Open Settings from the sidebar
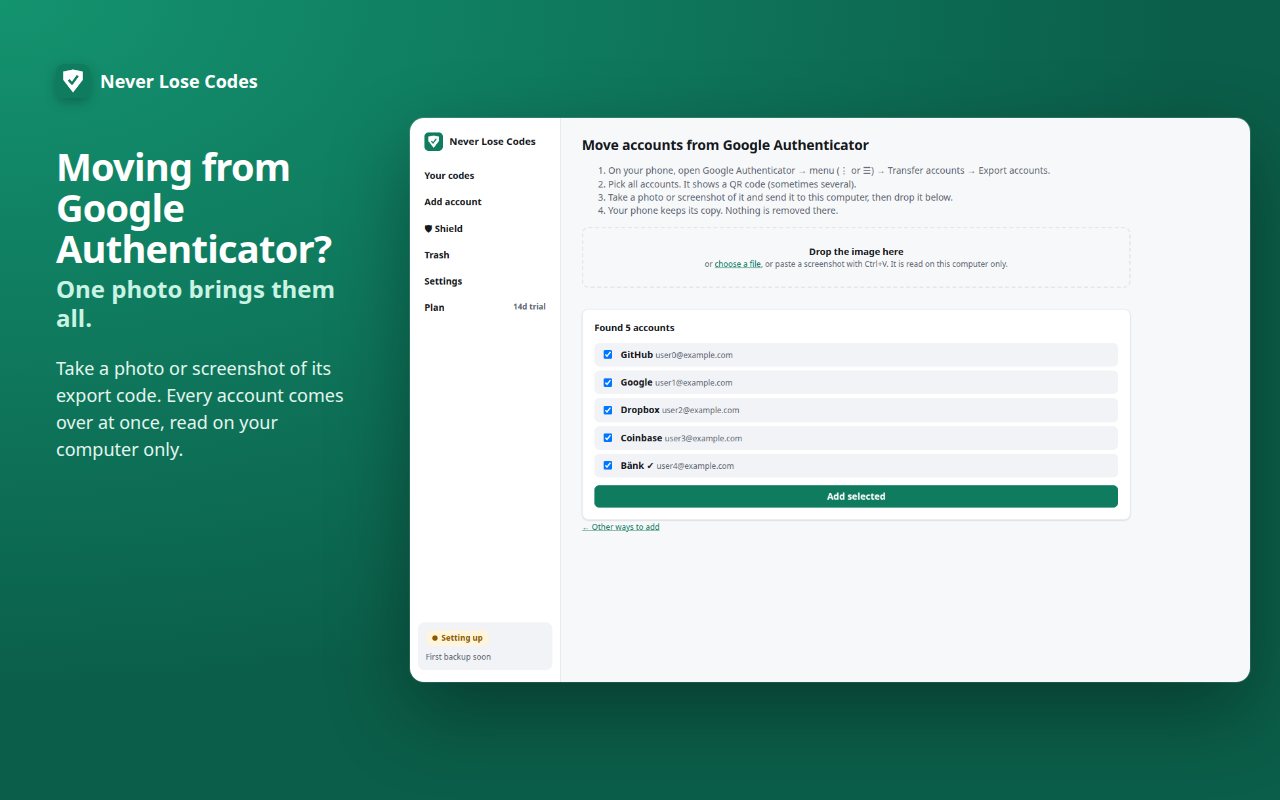 443,282
